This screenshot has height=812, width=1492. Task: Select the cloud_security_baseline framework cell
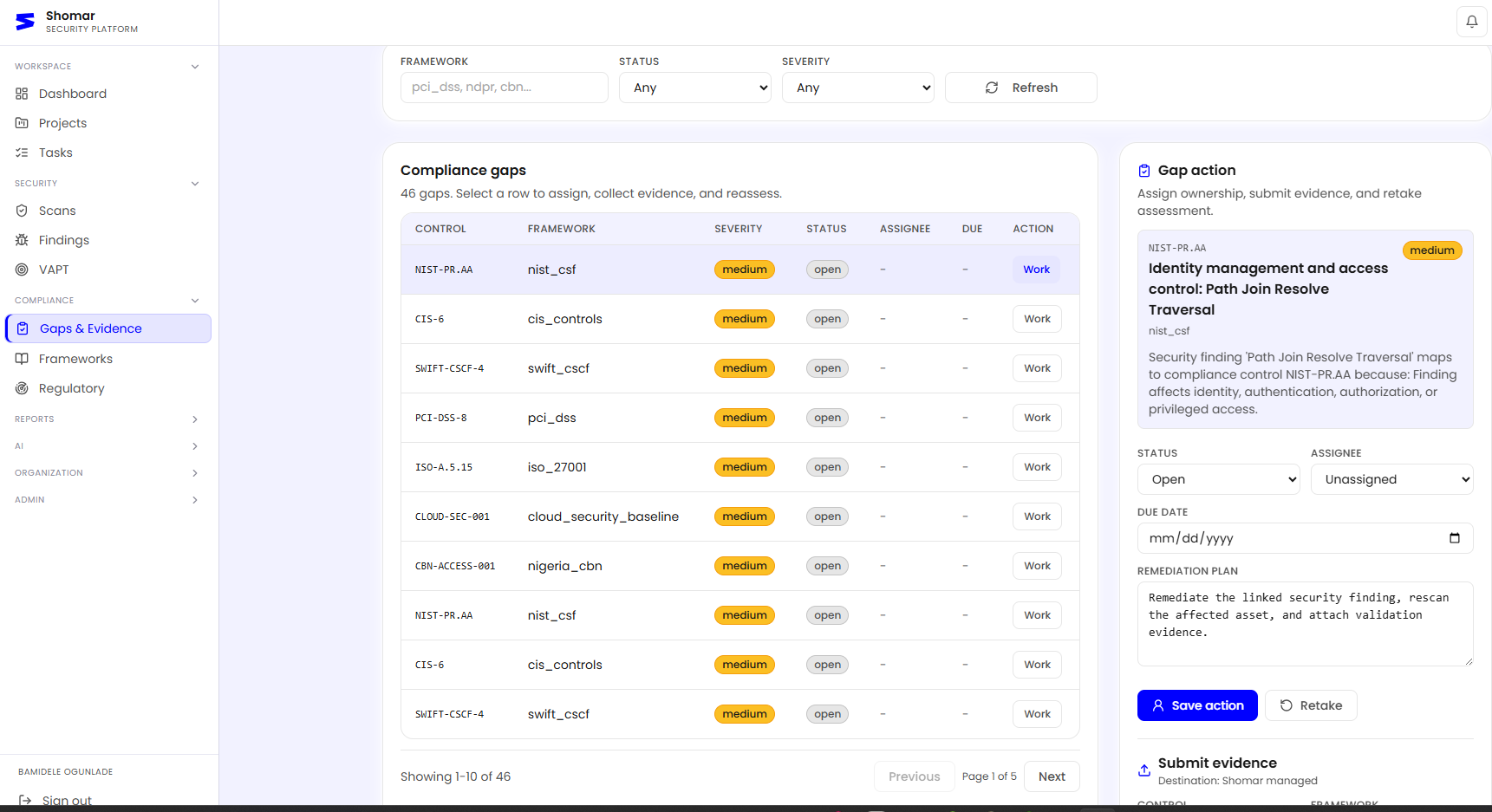click(x=603, y=516)
